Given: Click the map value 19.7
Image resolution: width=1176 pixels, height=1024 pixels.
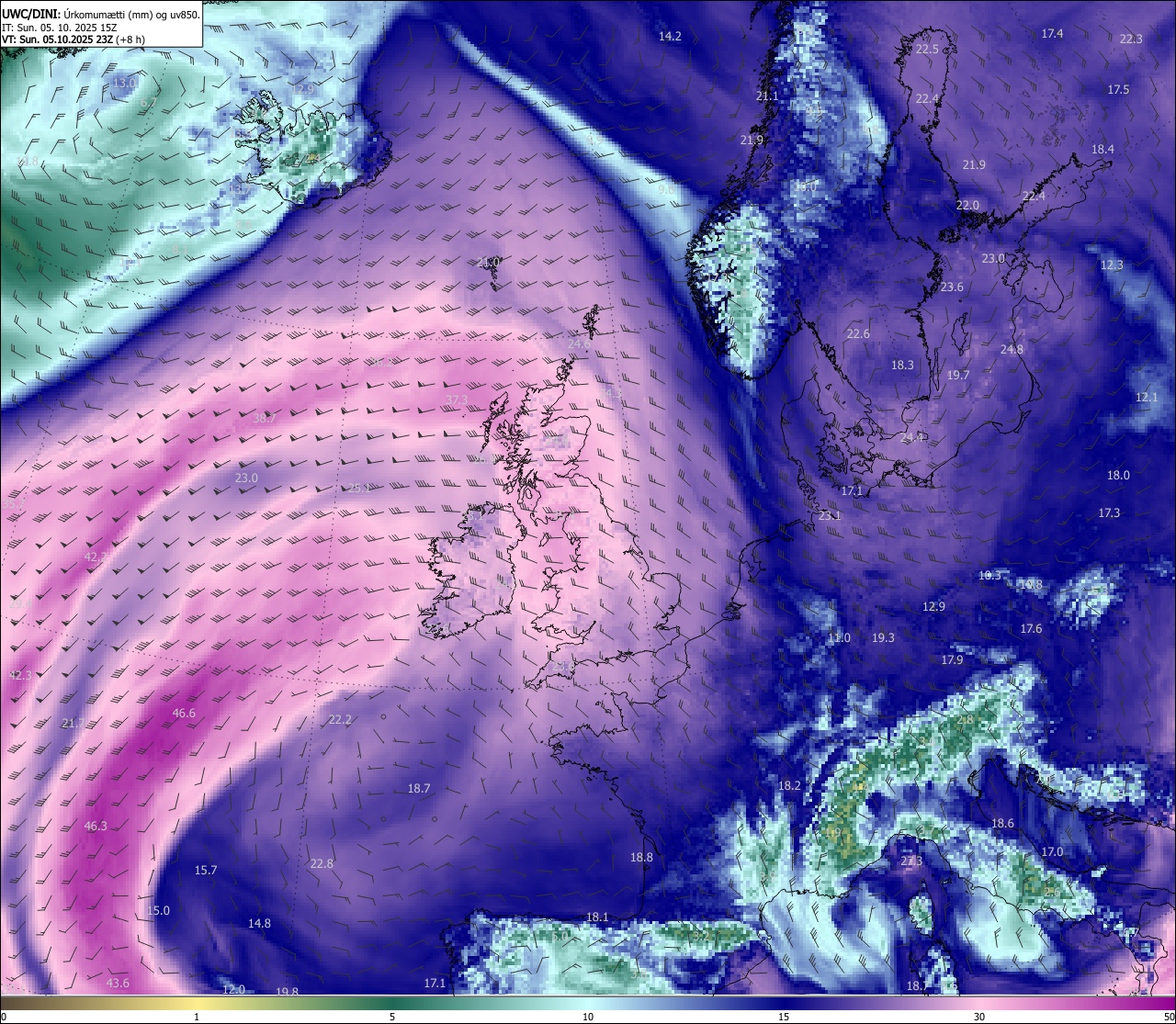Looking at the screenshot, I should (x=958, y=376).
